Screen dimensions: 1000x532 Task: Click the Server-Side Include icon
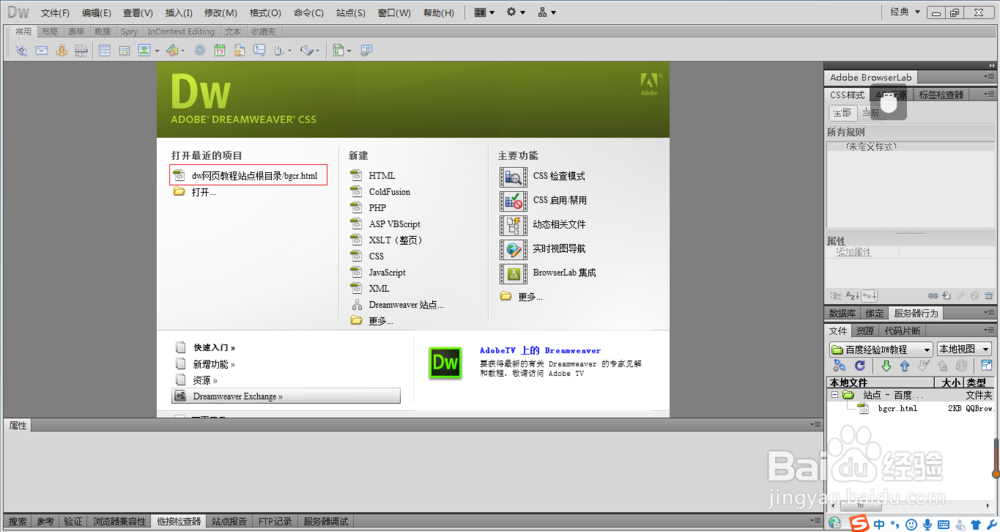[239, 50]
